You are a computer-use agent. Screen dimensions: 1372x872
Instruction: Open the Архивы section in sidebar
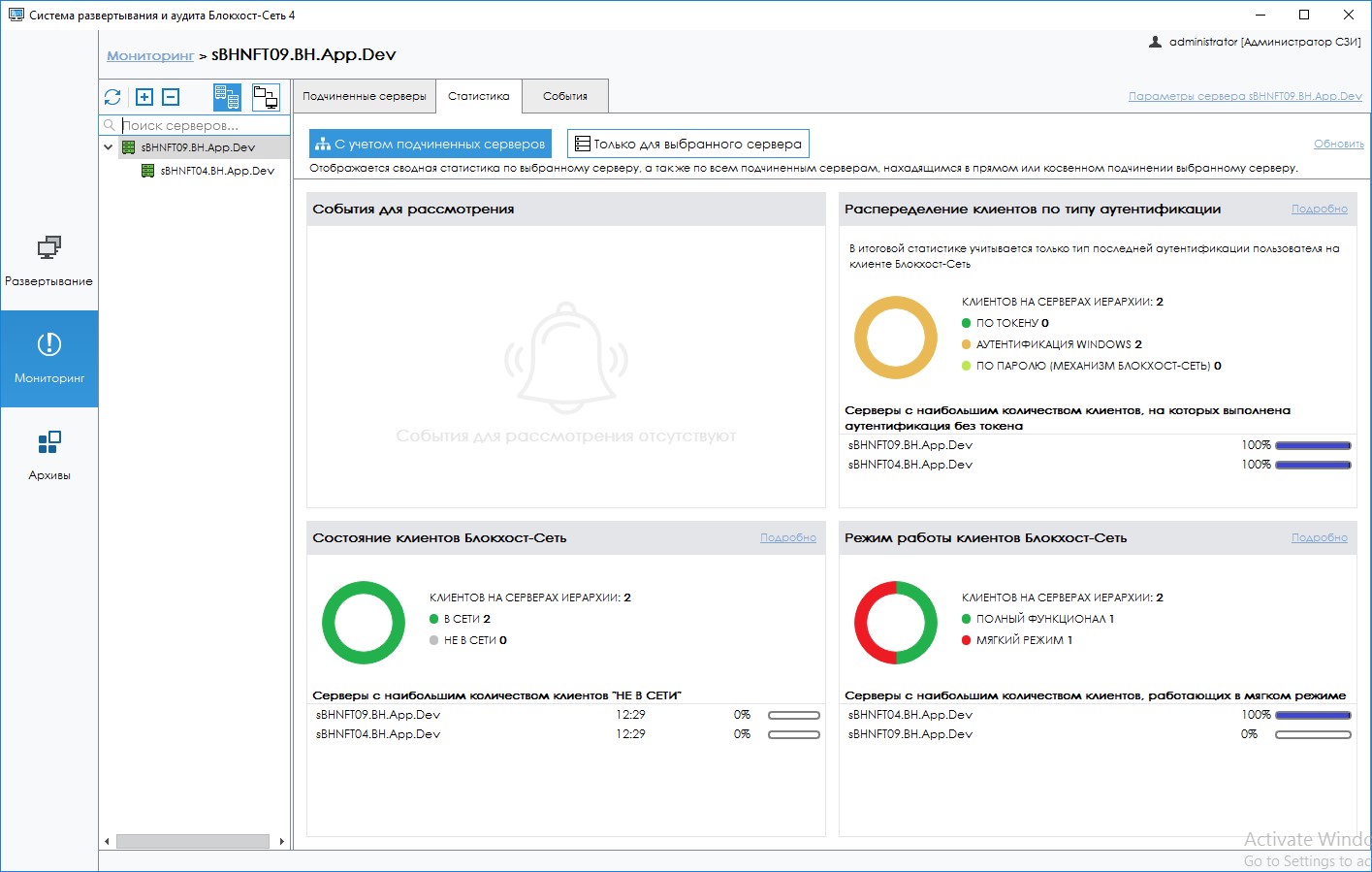(x=48, y=455)
